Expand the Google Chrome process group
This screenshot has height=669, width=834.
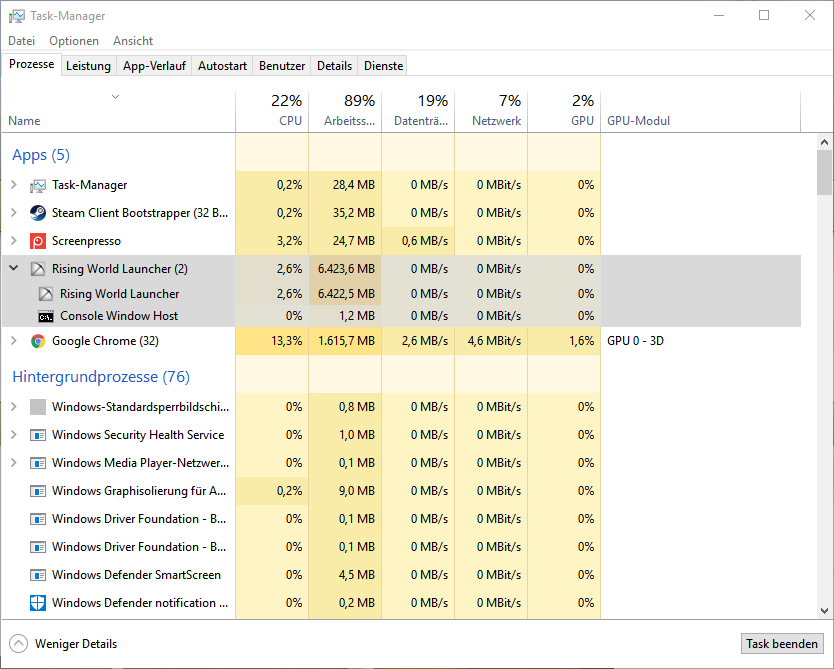point(14,341)
